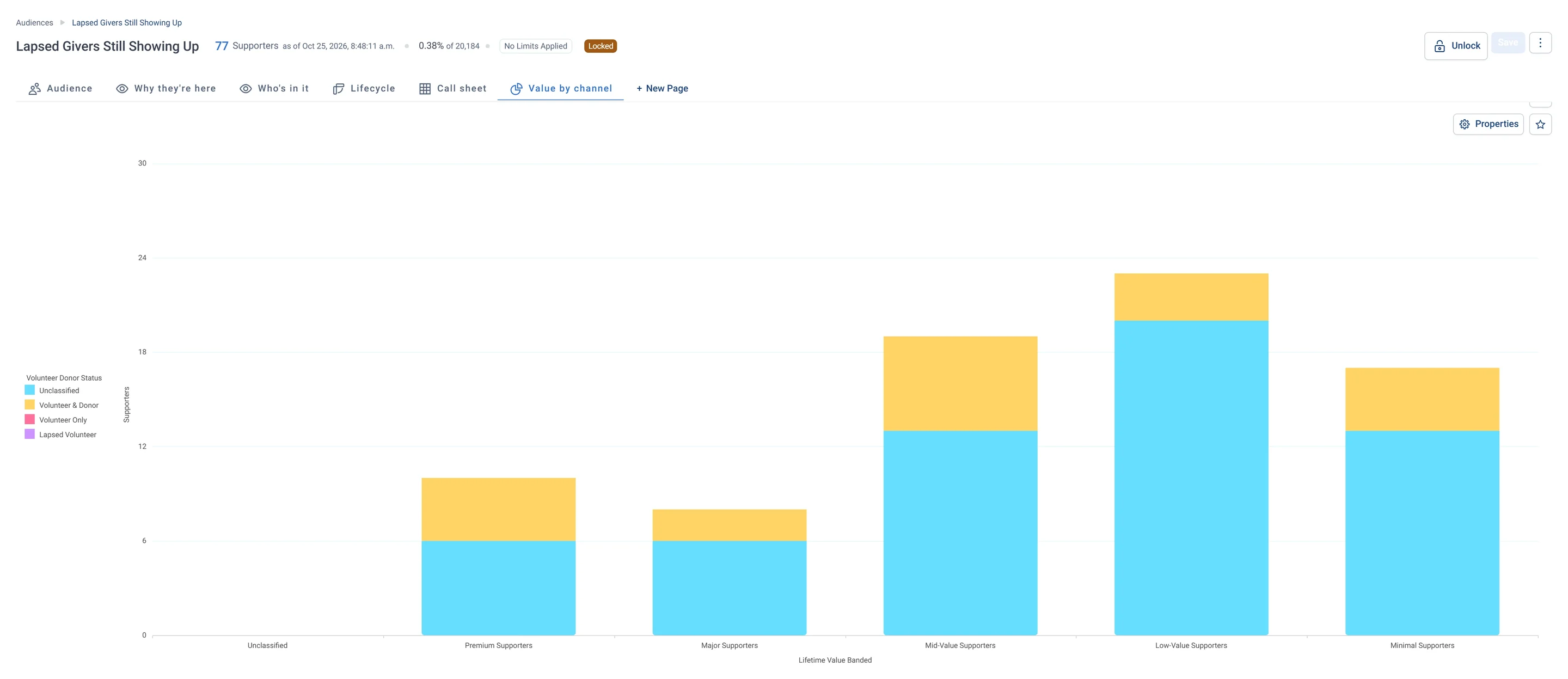This screenshot has width=1568, height=679.
Task: Open the three-dot more options menu
Action: coord(1540,42)
